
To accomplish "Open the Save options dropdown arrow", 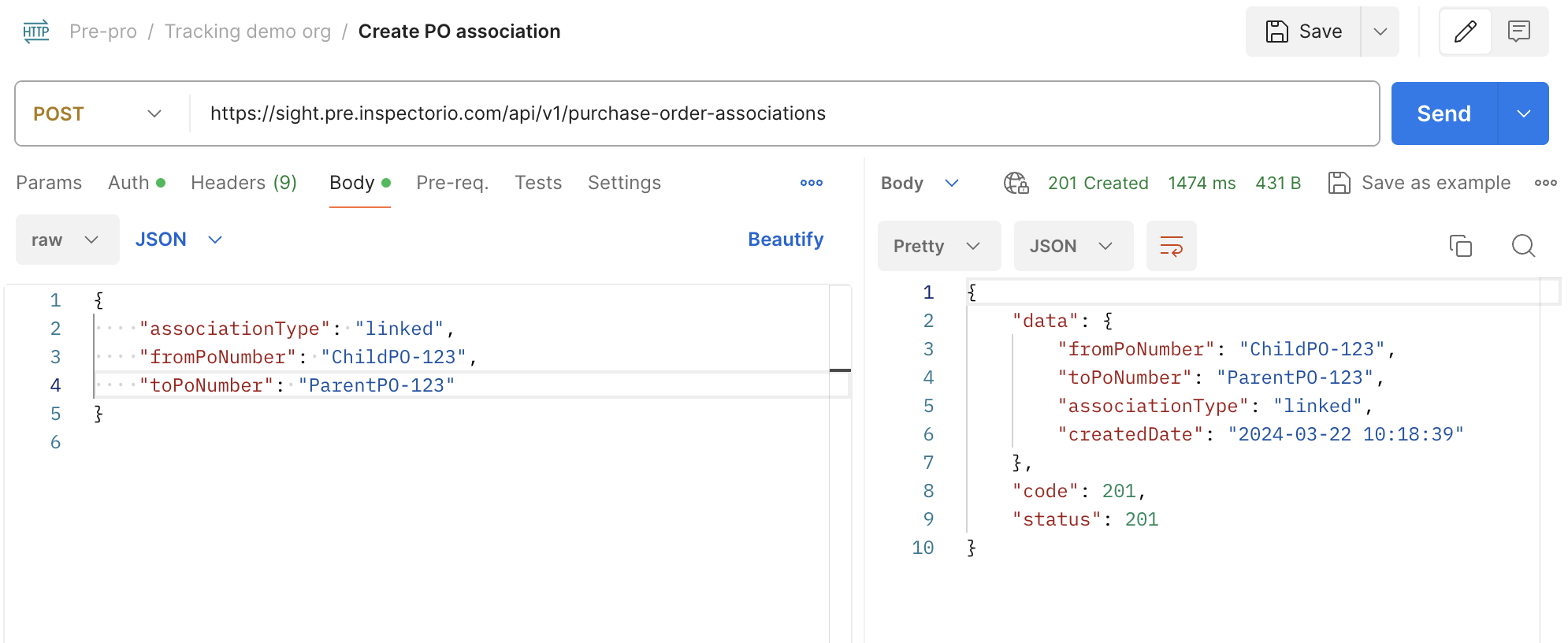I will (1380, 32).
